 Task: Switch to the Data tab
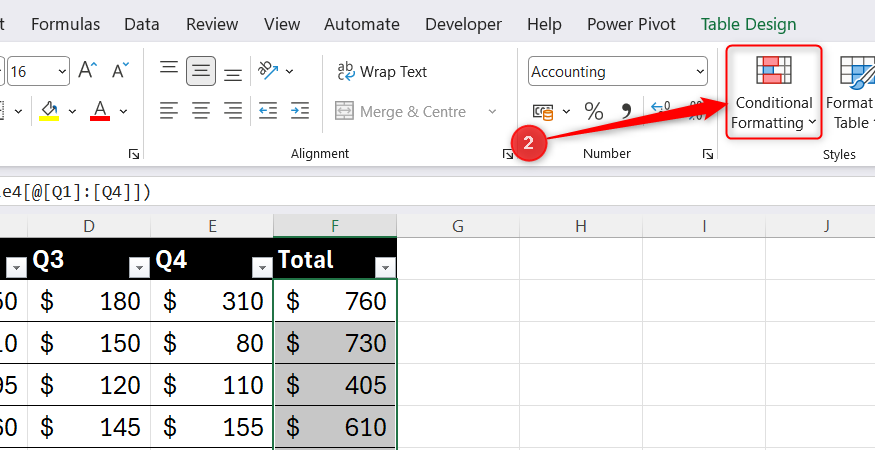tap(142, 25)
